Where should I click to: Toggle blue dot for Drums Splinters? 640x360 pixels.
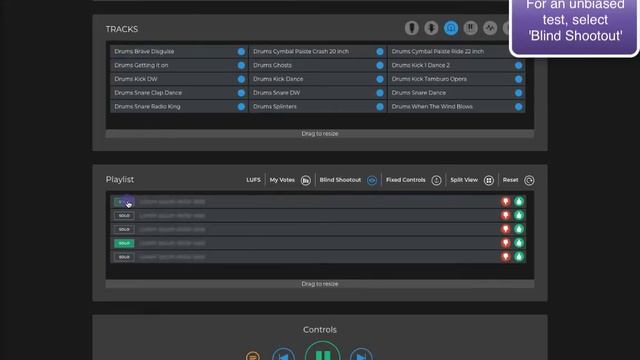coord(380,107)
